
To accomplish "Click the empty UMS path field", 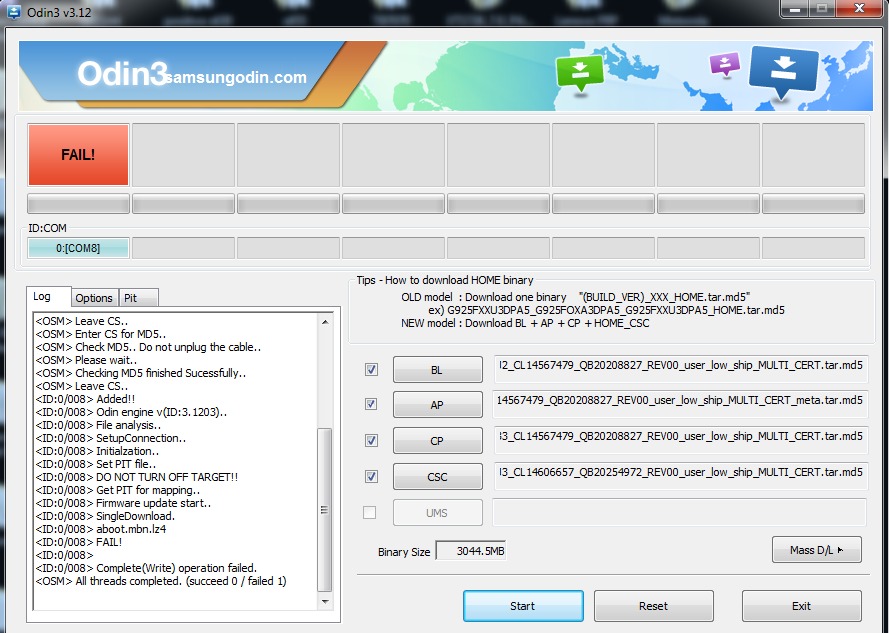I will point(679,513).
